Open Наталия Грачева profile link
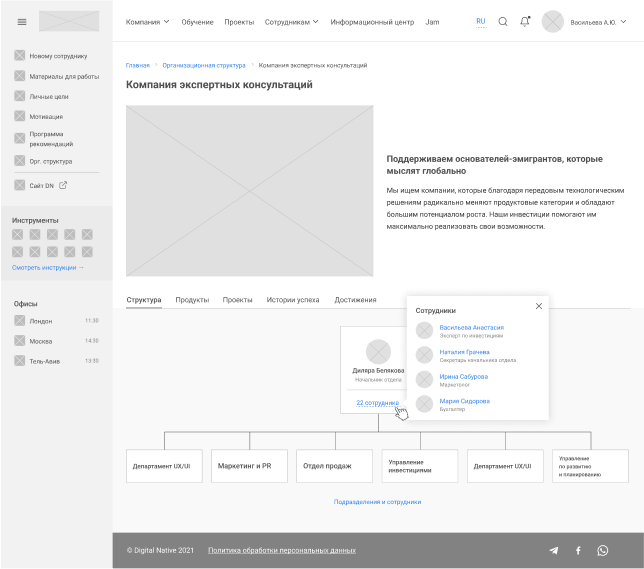The height and width of the screenshot is (569, 644). (465, 352)
